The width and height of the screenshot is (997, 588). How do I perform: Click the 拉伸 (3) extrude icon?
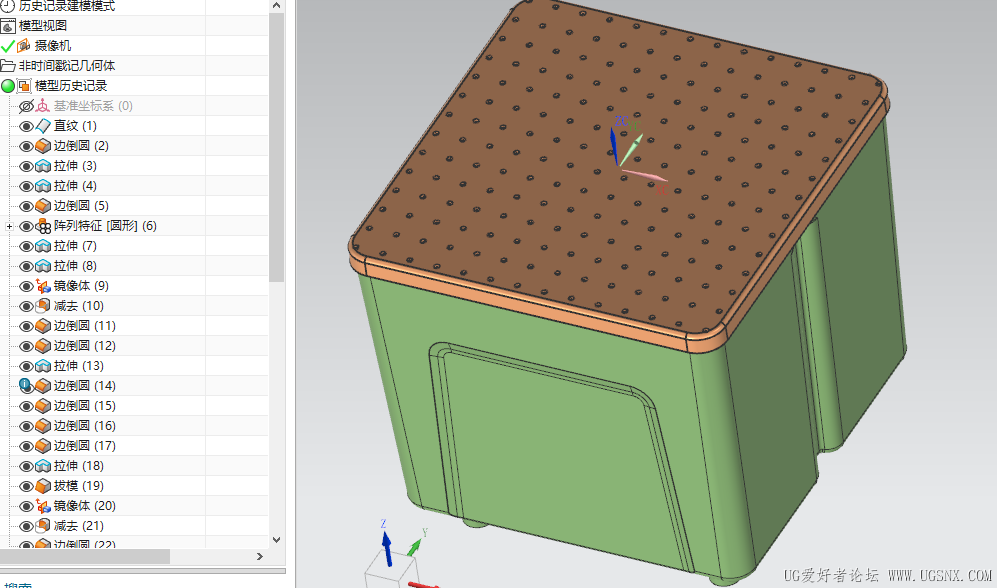(x=43, y=166)
